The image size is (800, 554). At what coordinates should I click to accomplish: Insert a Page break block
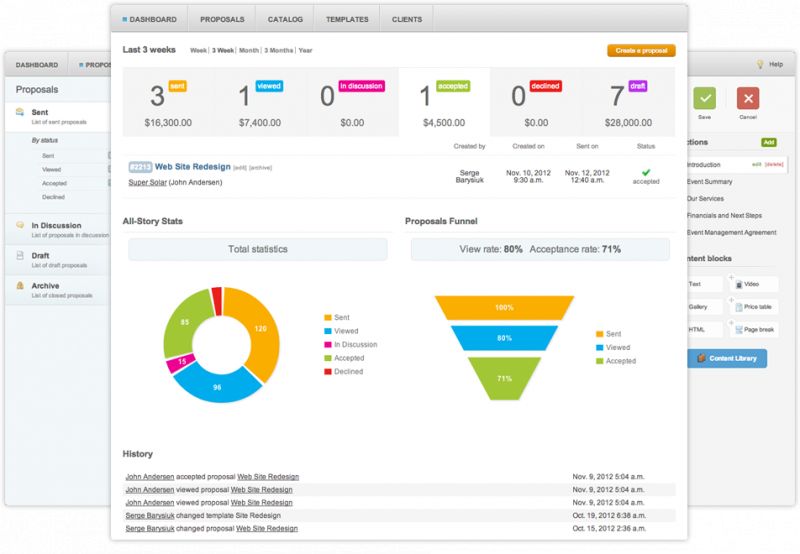(756, 330)
